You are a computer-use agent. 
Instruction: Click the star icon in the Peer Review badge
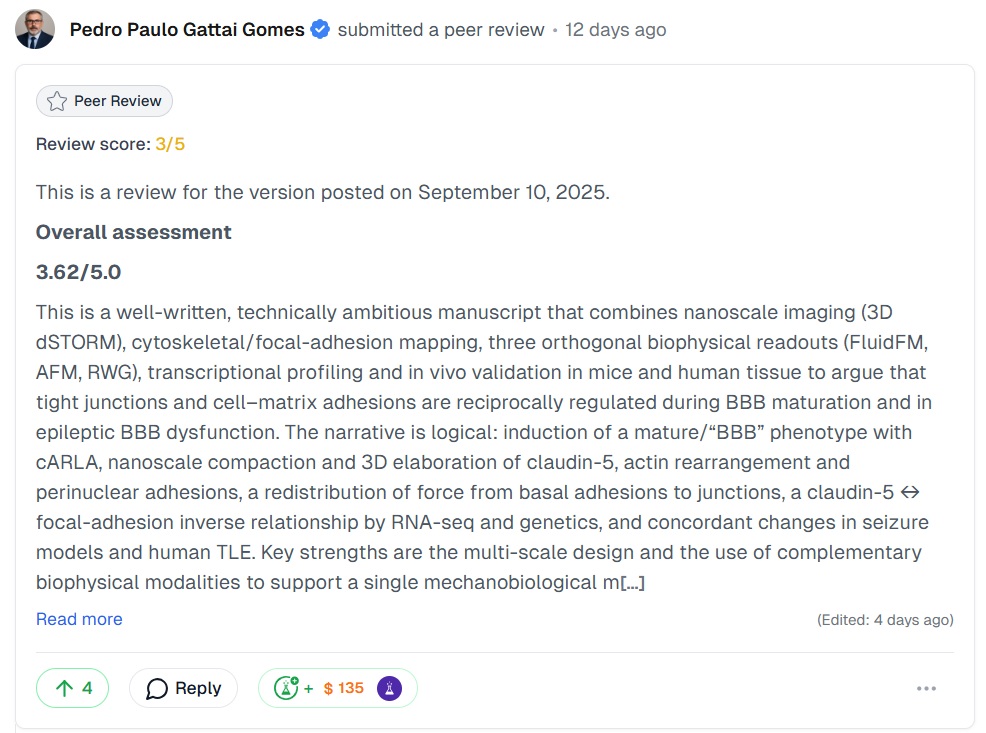[x=56, y=100]
